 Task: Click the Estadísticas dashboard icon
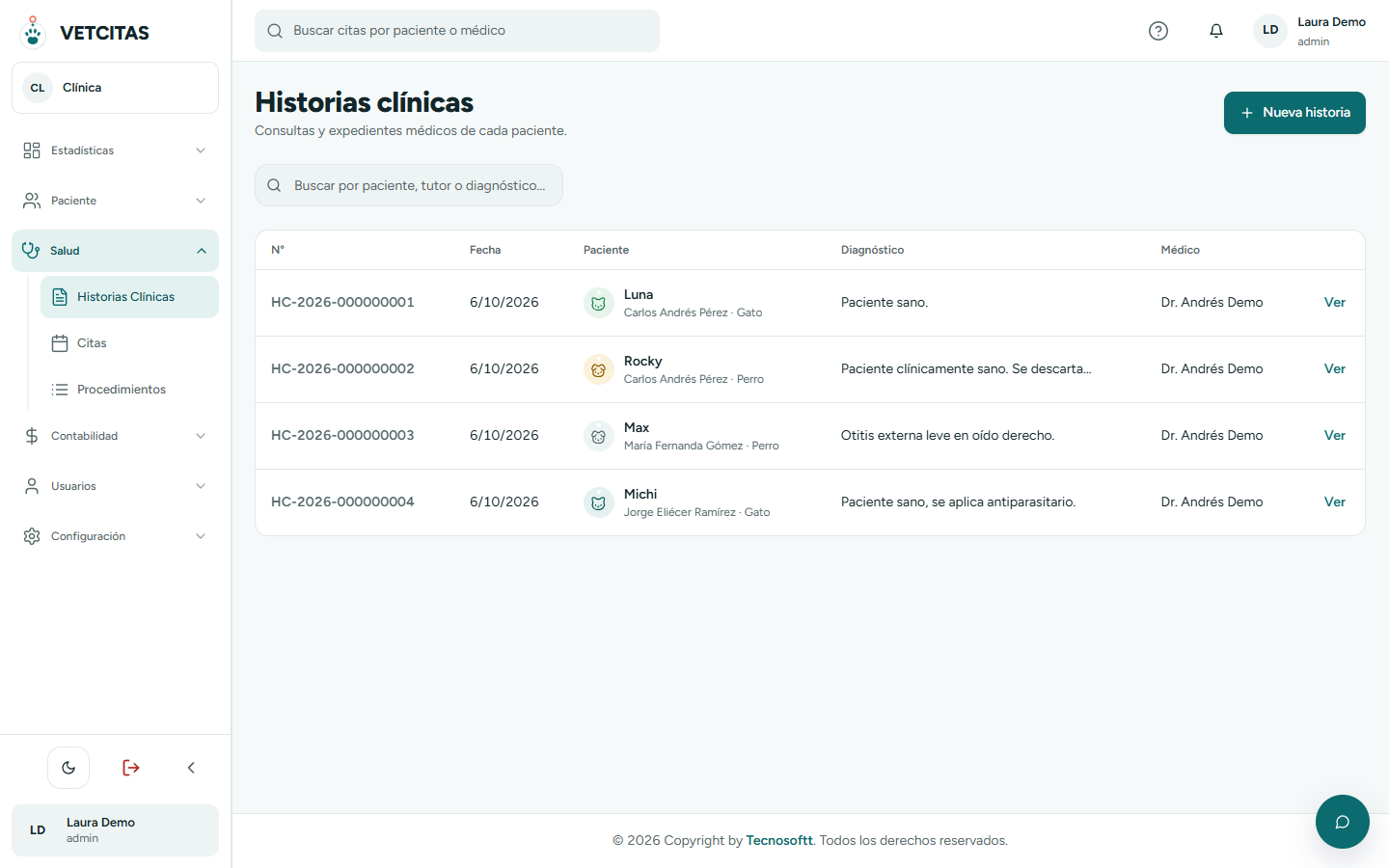click(x=32, y=150)
